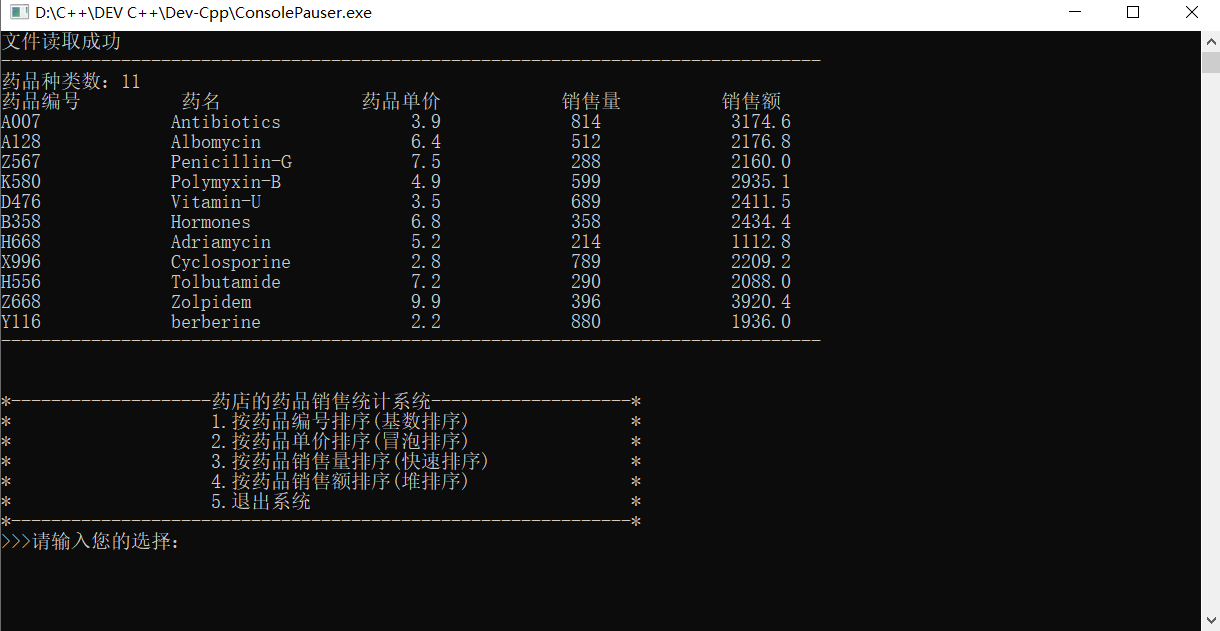The height and width of the screenshot is (631, 1220).
Task: Click sales amount 3920.4
Action: pyautogui.click(x=761, y=302)
